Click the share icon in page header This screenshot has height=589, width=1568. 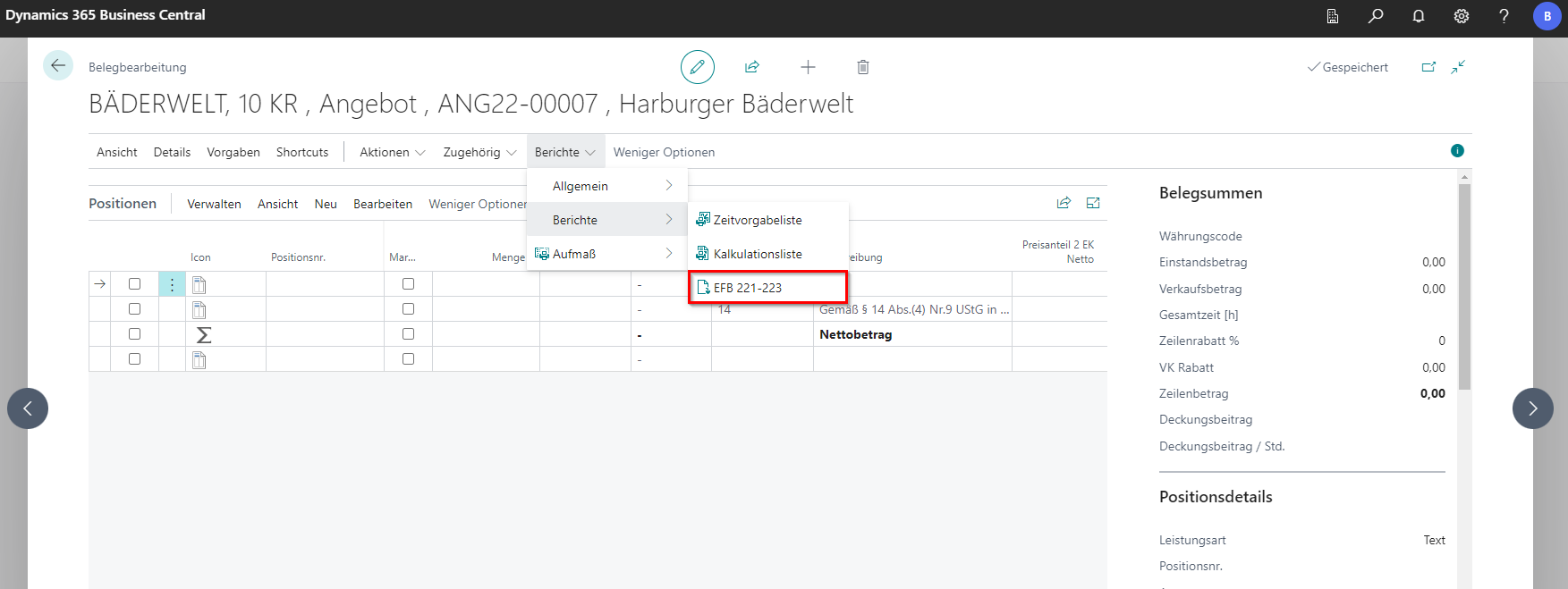[x=752, y=67]
